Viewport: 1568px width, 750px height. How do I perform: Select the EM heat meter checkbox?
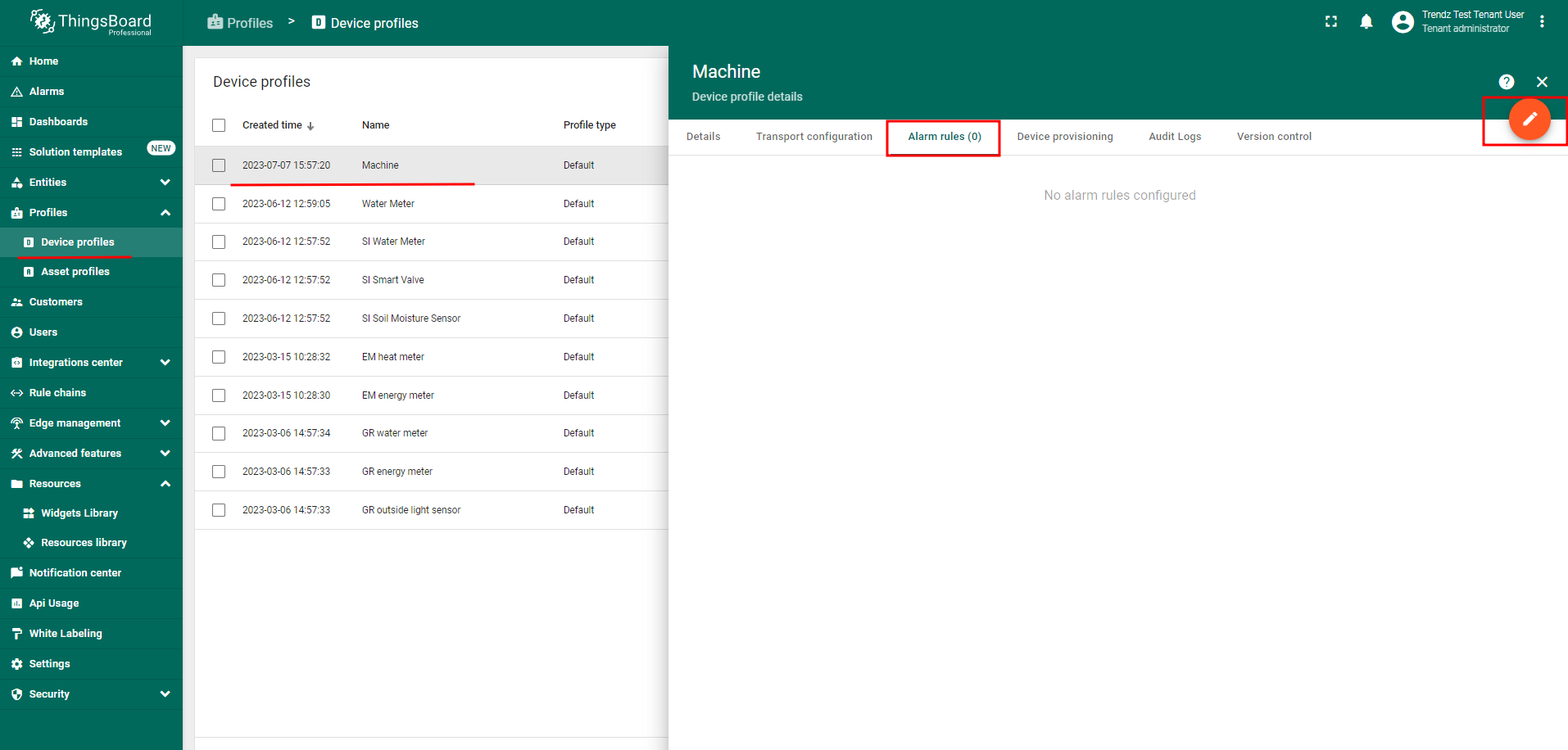pos(219,357)
